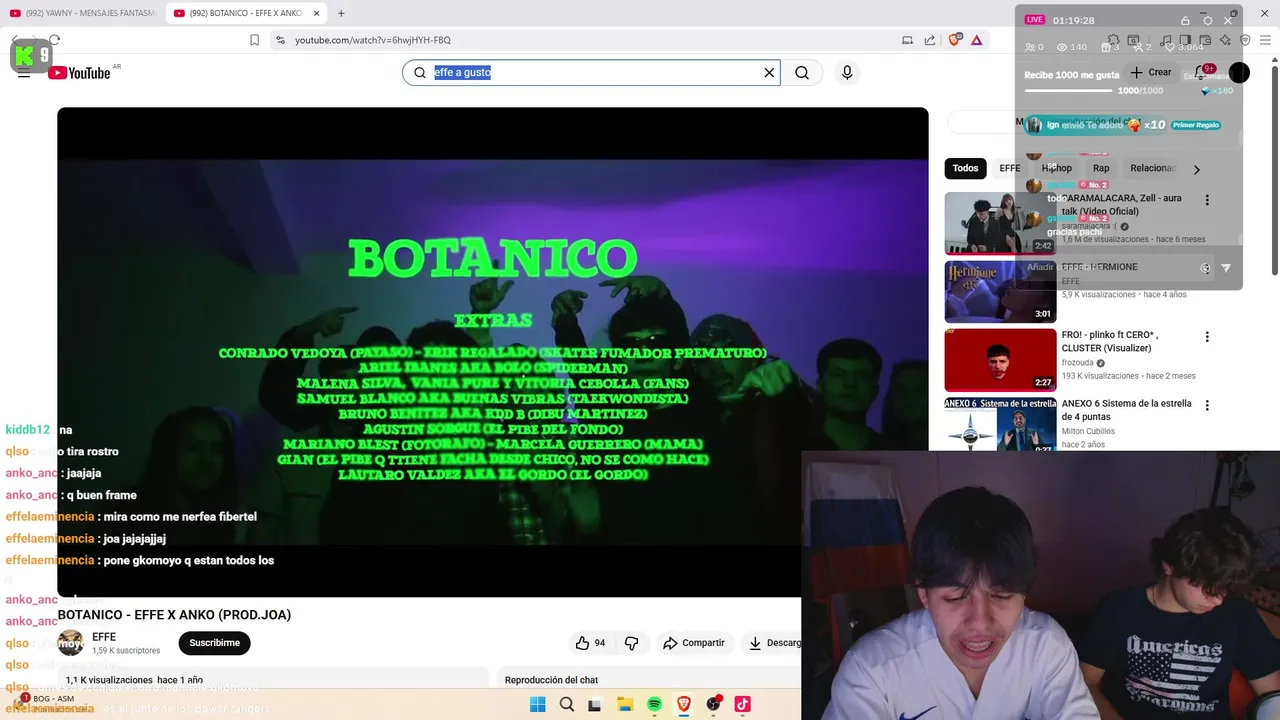Start voice search with the microphone

tap(847, 72)
